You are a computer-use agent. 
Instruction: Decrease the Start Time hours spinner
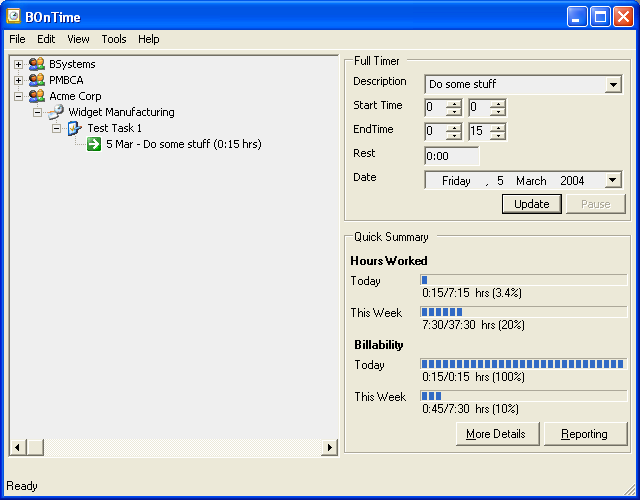(x=454, y=112)
